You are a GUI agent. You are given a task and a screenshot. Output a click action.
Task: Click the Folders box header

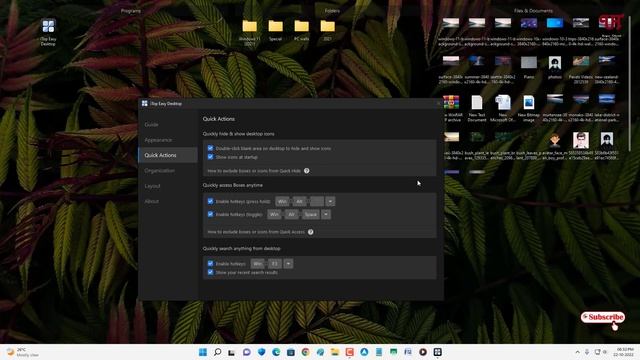pyautogui.click(x=332, y=11)
